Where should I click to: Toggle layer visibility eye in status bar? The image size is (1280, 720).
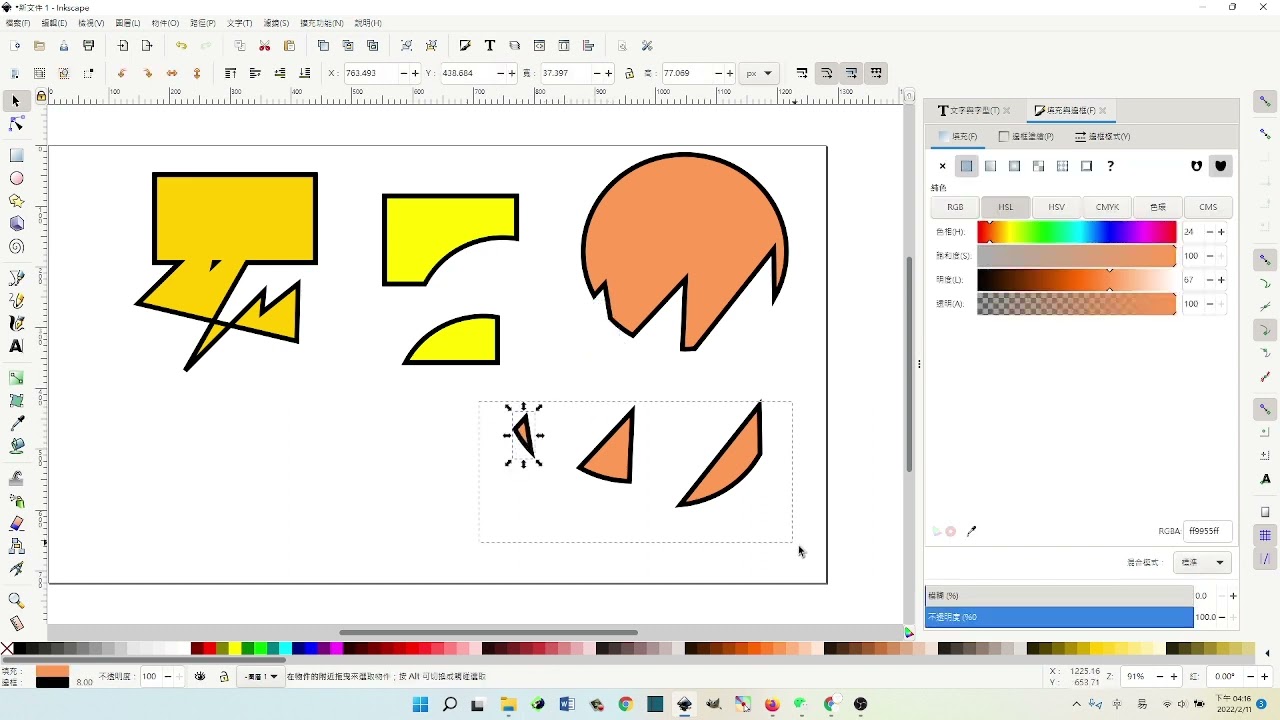200,677
